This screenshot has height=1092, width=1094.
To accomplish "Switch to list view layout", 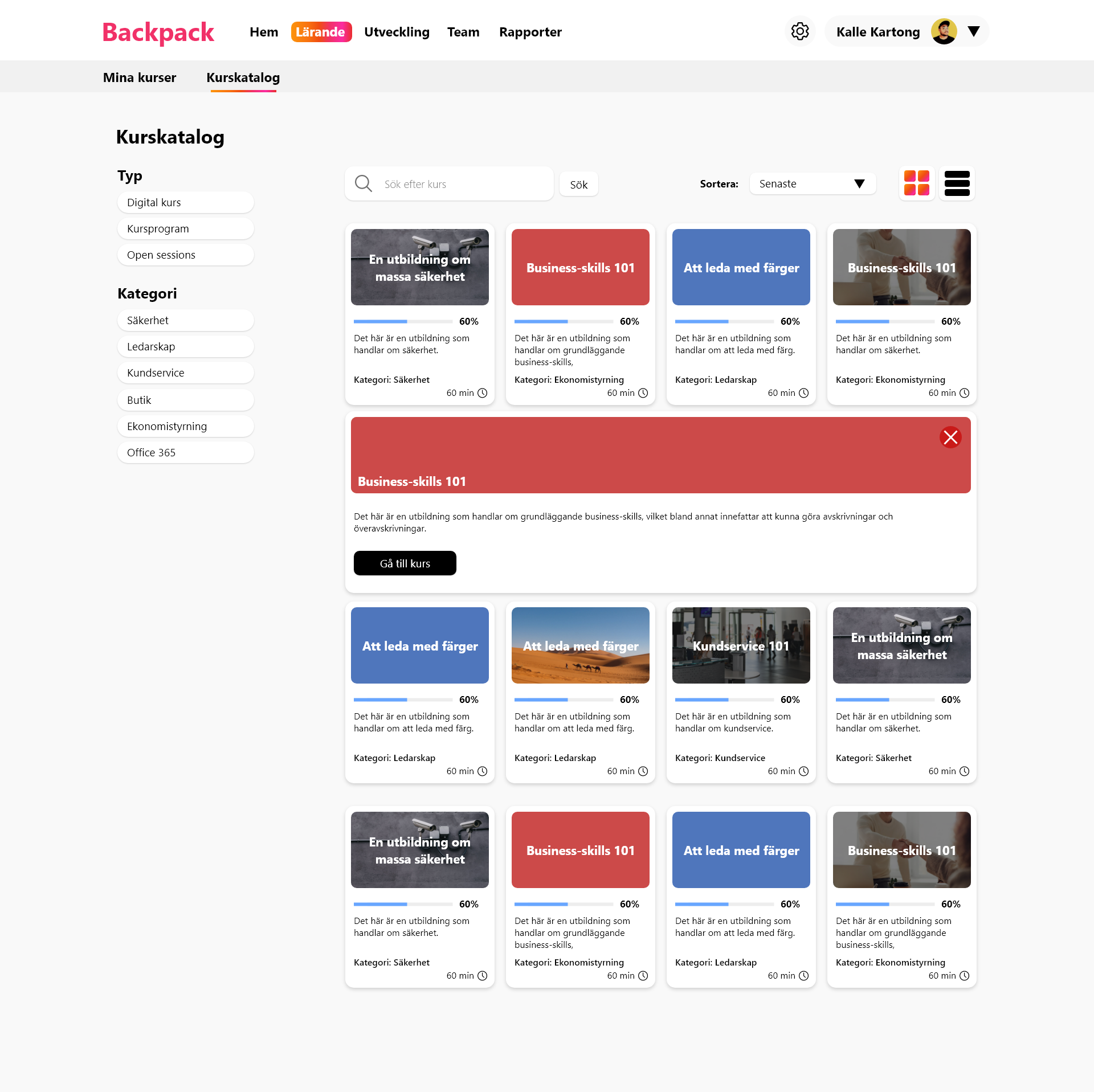I will (x=957, y=183).
